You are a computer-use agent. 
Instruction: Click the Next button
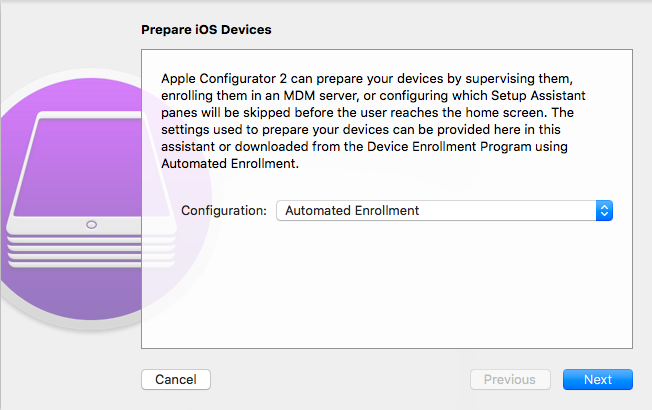pos(598,379)
